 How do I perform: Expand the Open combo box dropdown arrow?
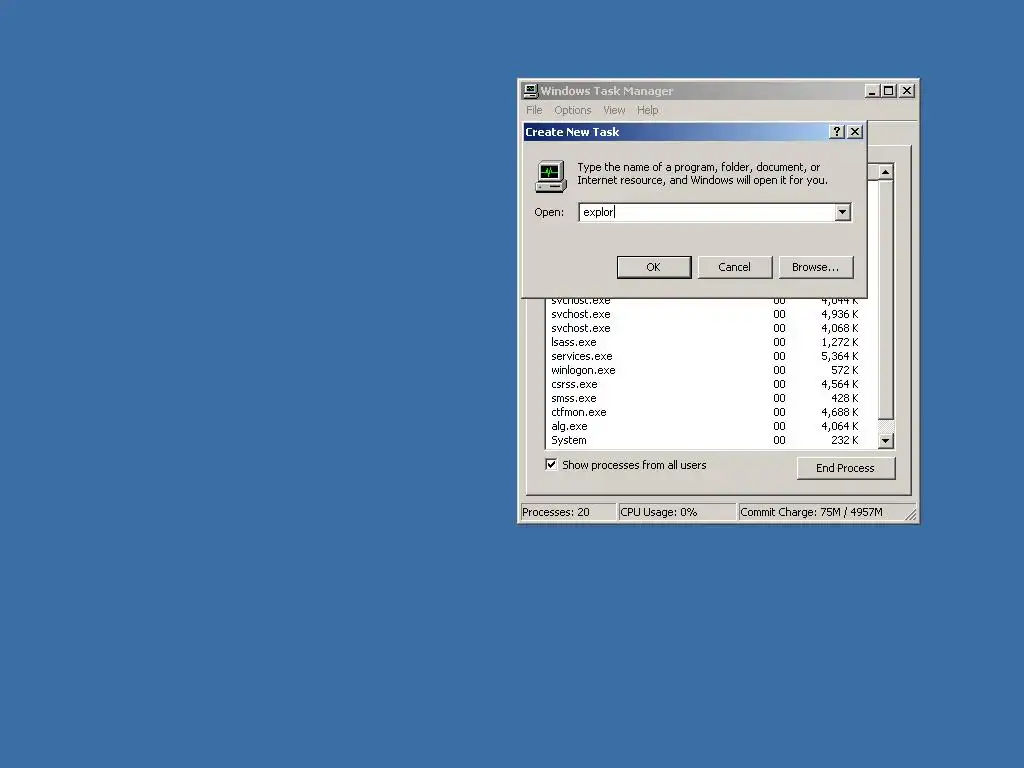point(842,212)
